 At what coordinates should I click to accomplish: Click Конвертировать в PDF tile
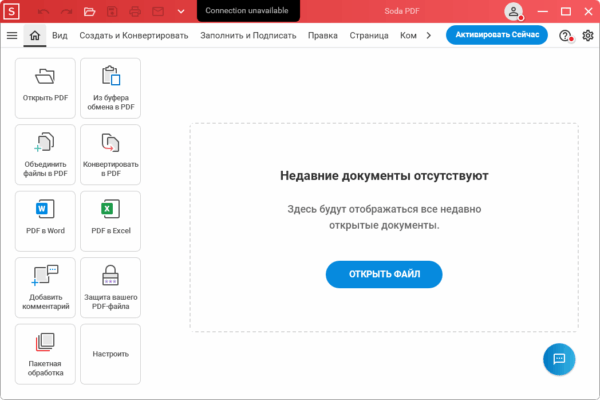(x=111, y=155)
